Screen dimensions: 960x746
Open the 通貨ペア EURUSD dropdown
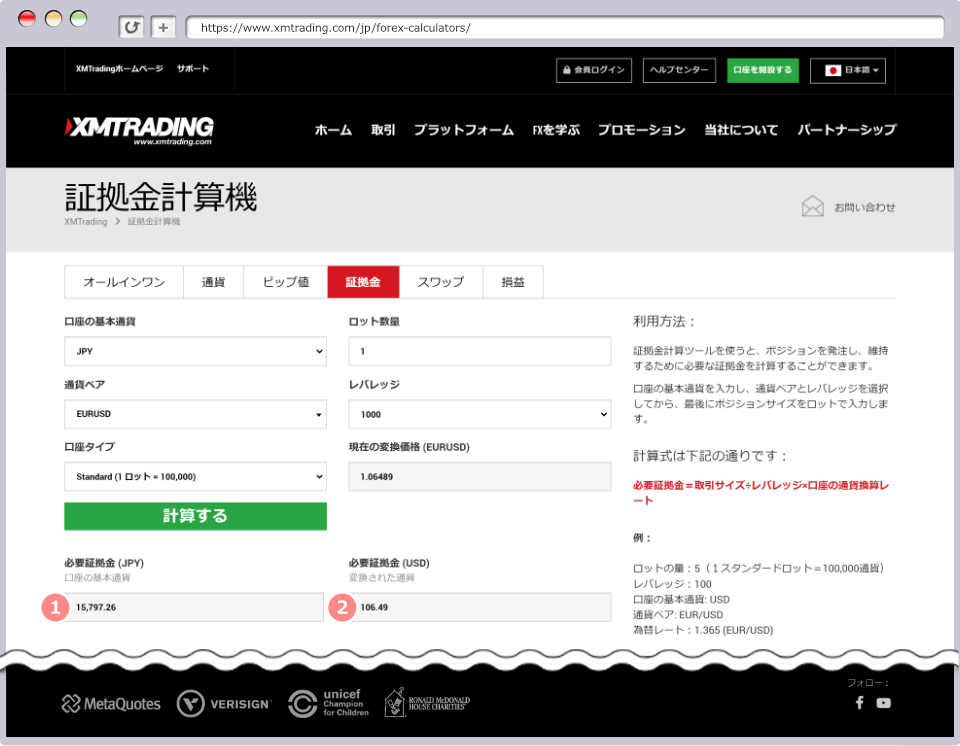[195, 414]
